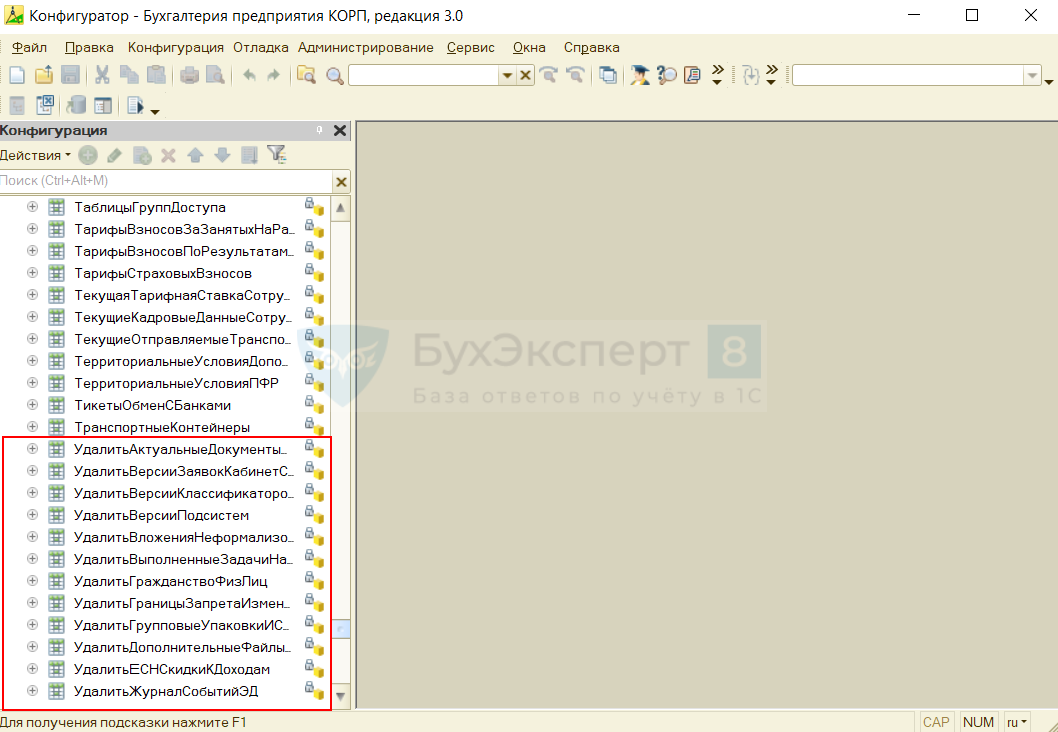Pin the Конфигурация panel
The height and width of the screenshot is (732, 1058).
(x=320, y=131)
